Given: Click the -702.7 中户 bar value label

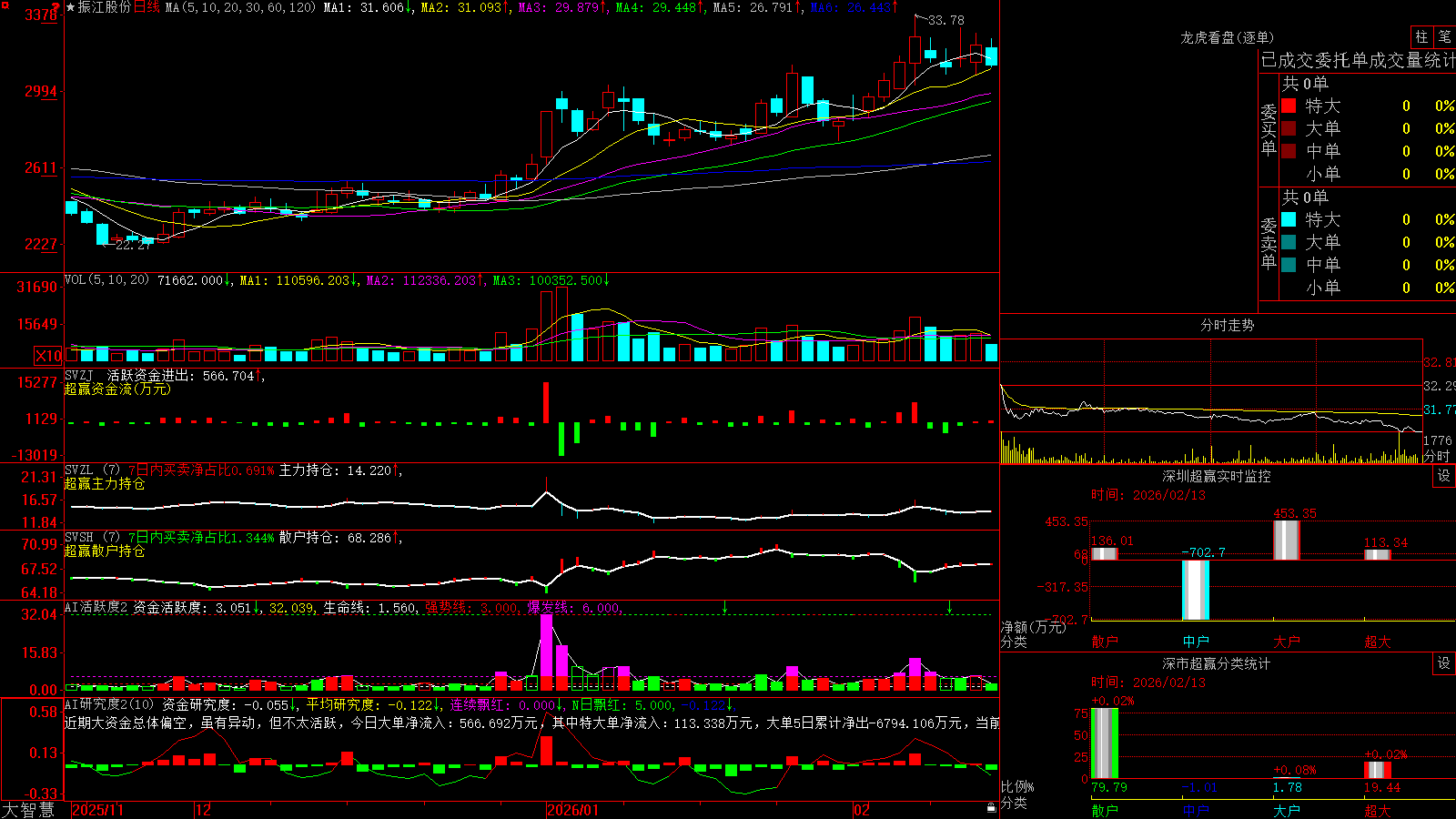Looking at the screenshot, I should [1204, 552].
